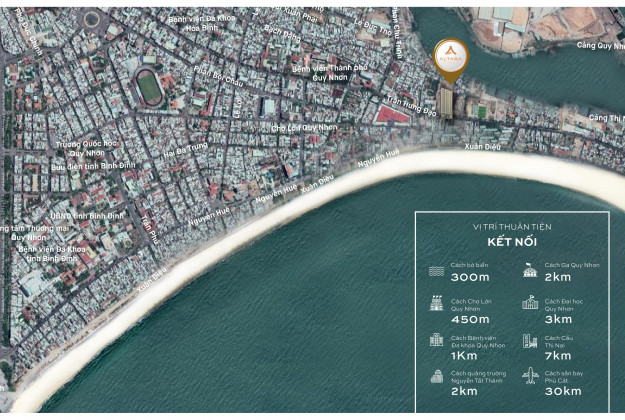Click the 'Cách Ga Quy Nhơn' label

pos(572,265)
